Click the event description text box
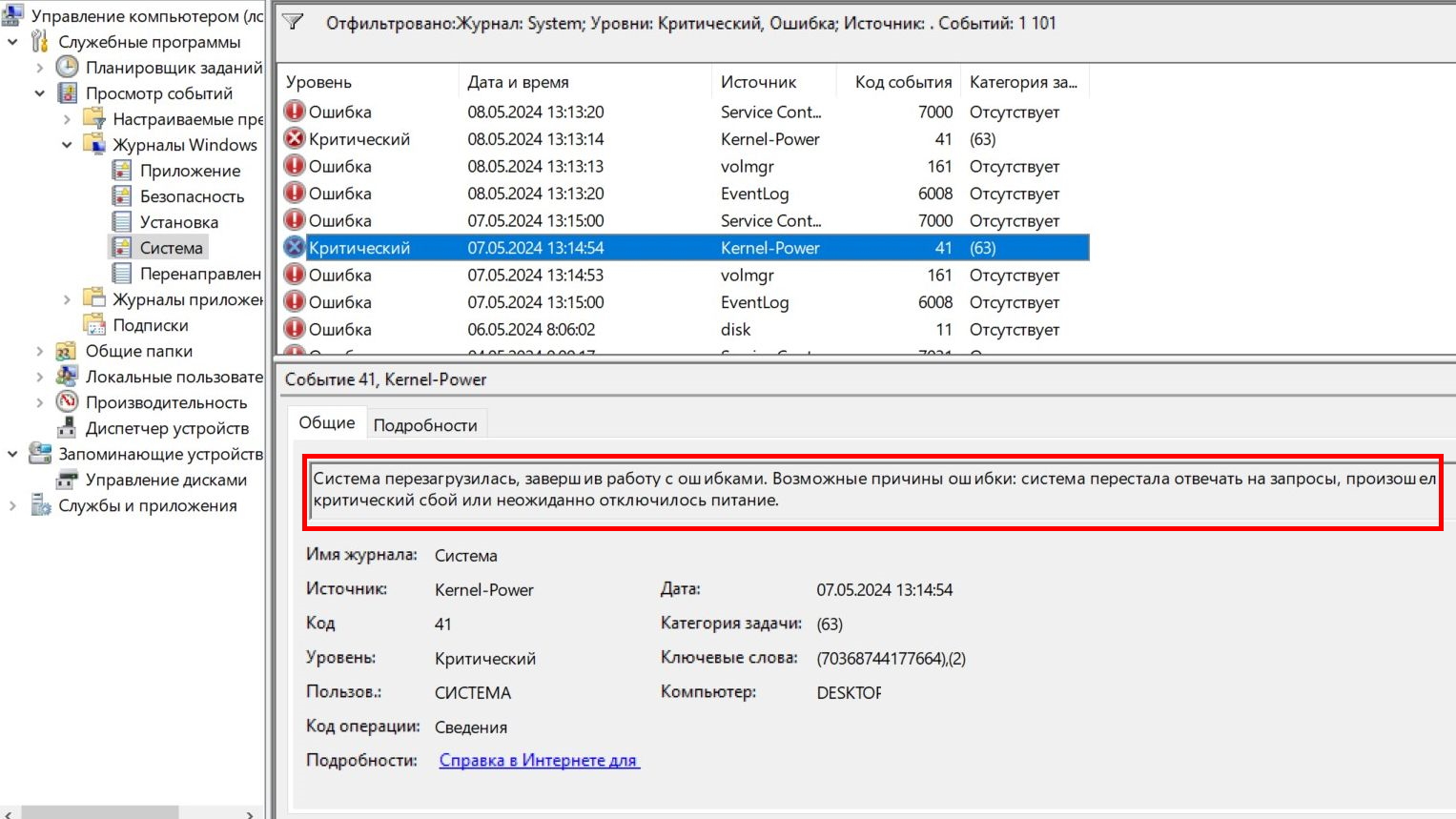The width and height of the screenshot is (1456, 819). [x=872, y=492]
